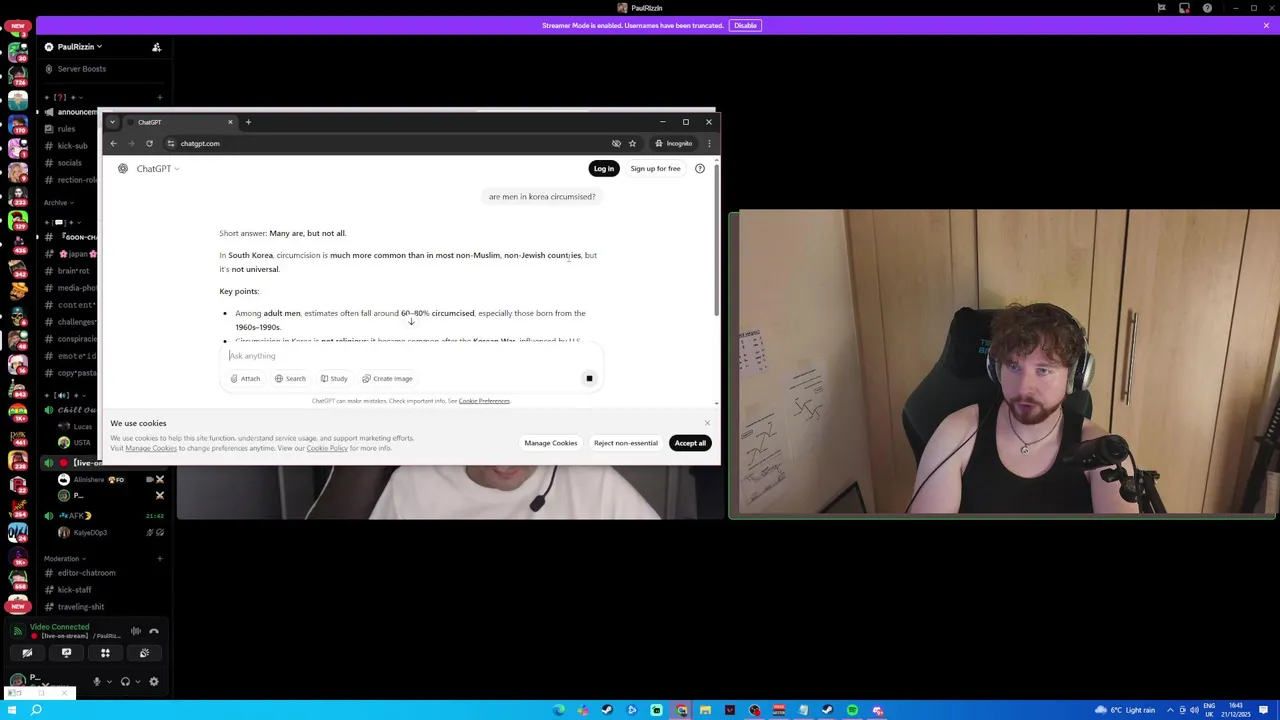Viewport: 1280px width, 720px height.
Task: Click the Windows Start button
Action: (x=11, y=710)
